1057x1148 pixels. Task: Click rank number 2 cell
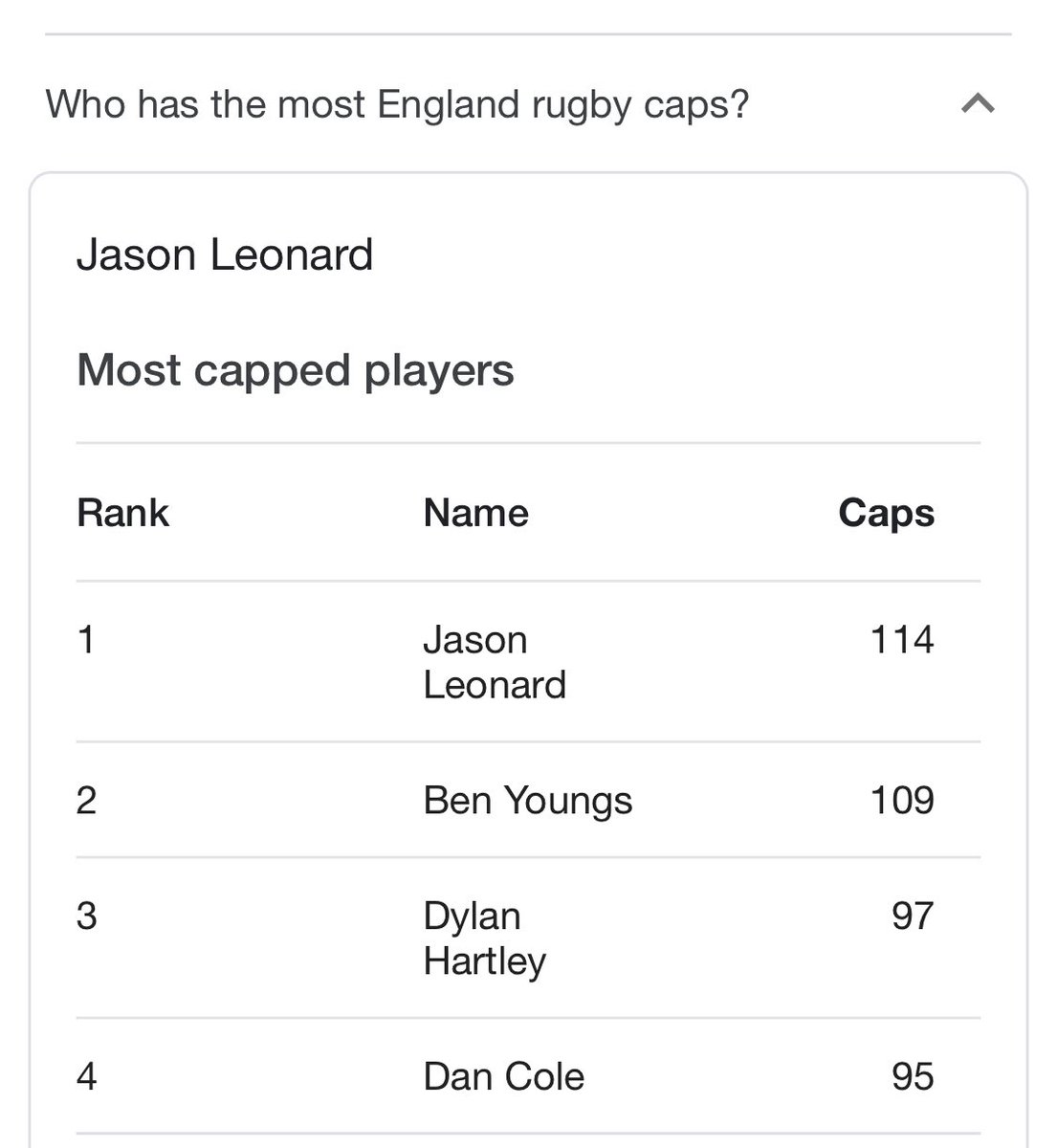(86, 800)
